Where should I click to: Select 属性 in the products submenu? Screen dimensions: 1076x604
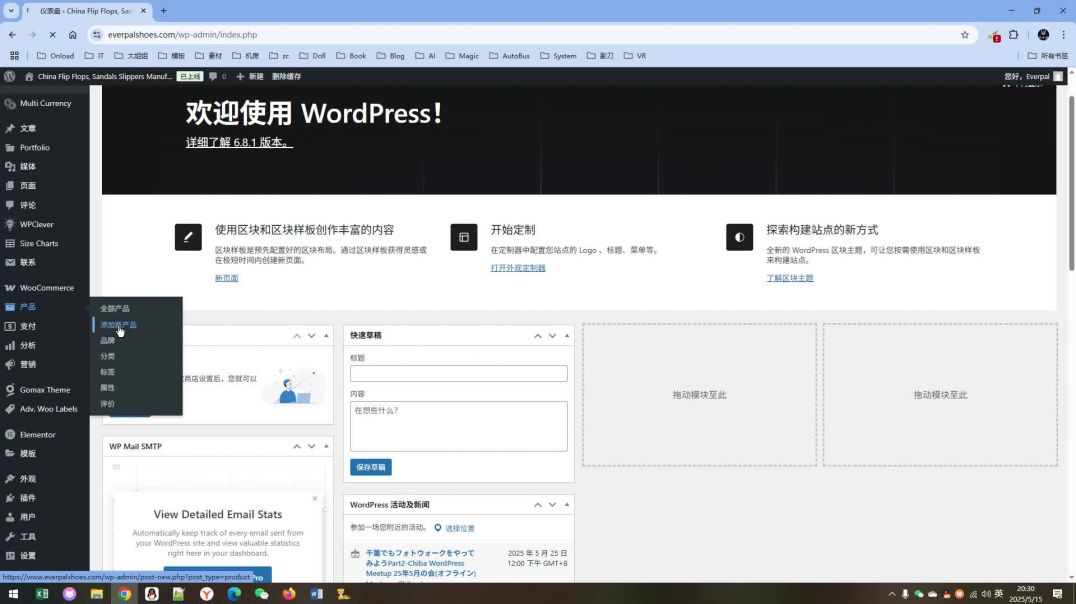point(108,388)
